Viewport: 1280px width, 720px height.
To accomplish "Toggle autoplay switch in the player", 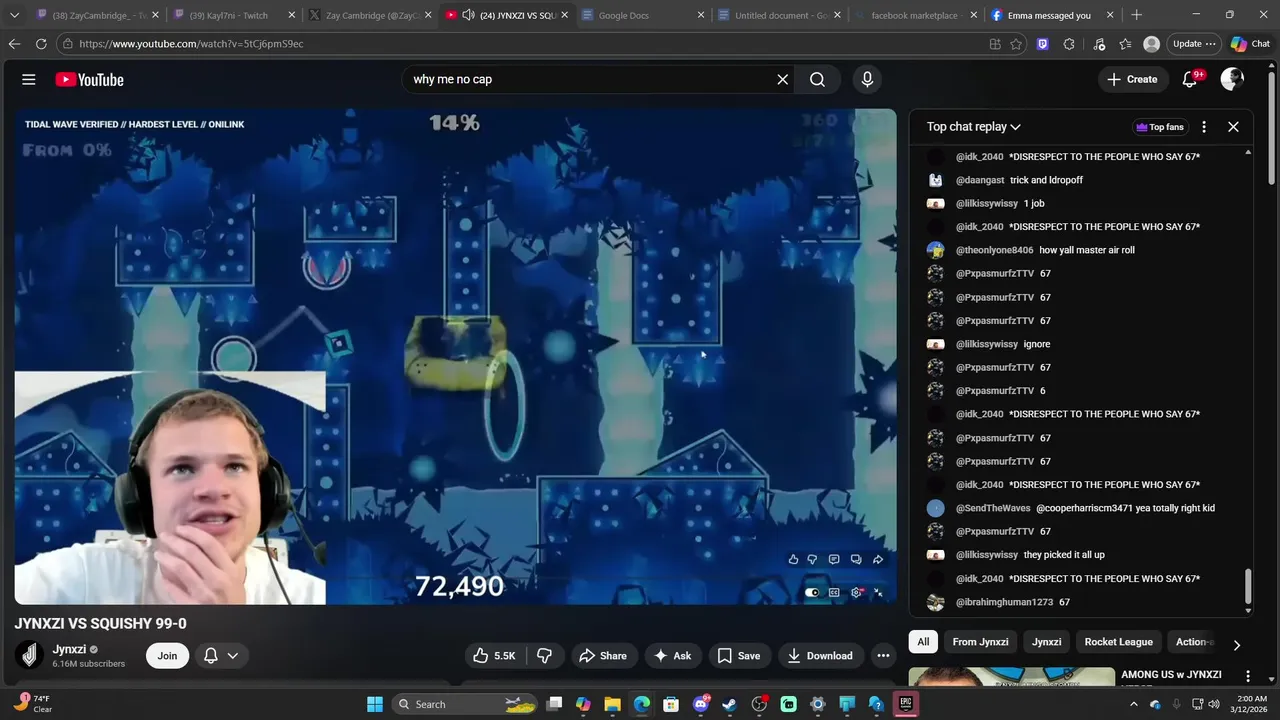I will (x=812, y=592).
